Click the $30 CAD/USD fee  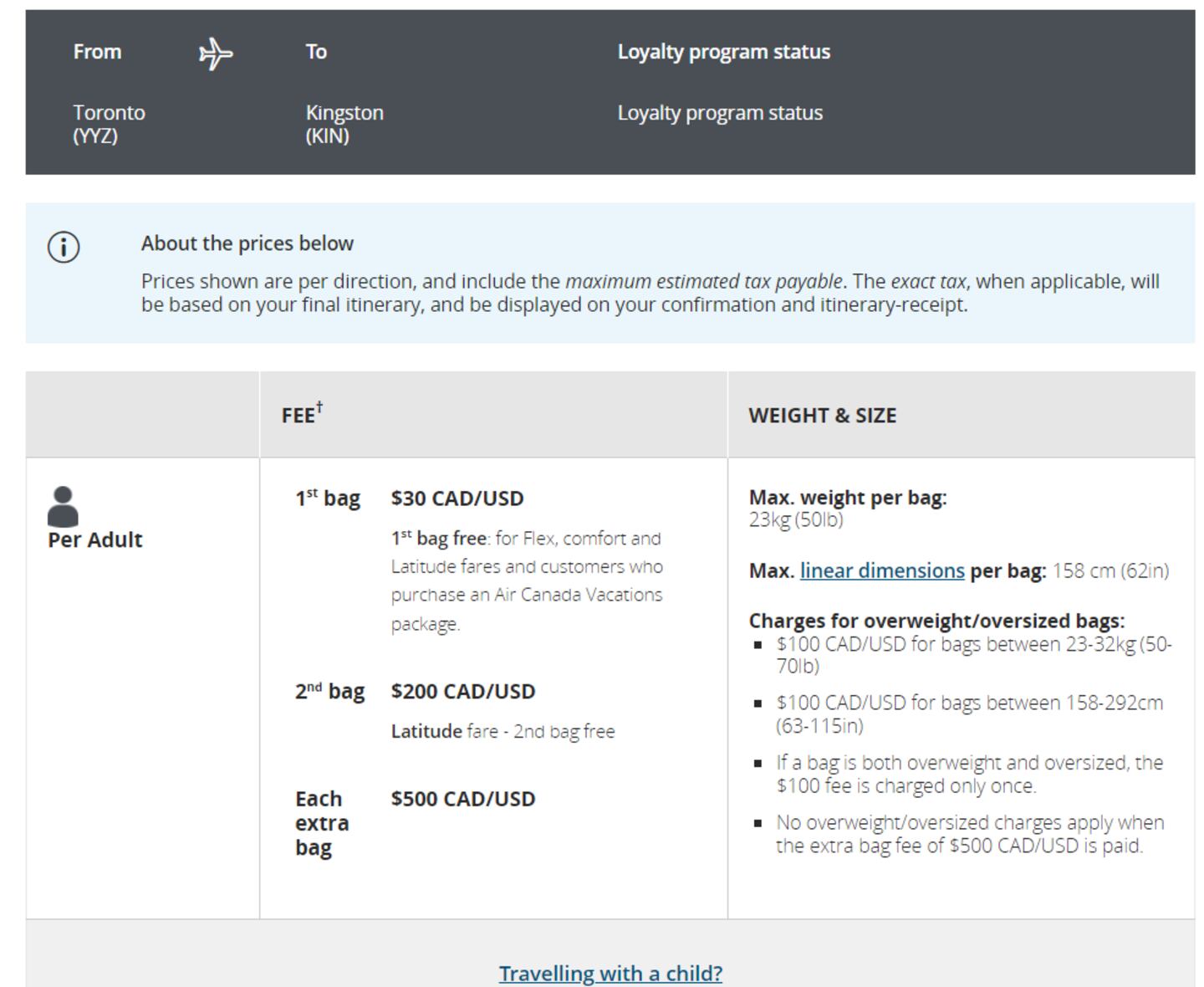457,499
